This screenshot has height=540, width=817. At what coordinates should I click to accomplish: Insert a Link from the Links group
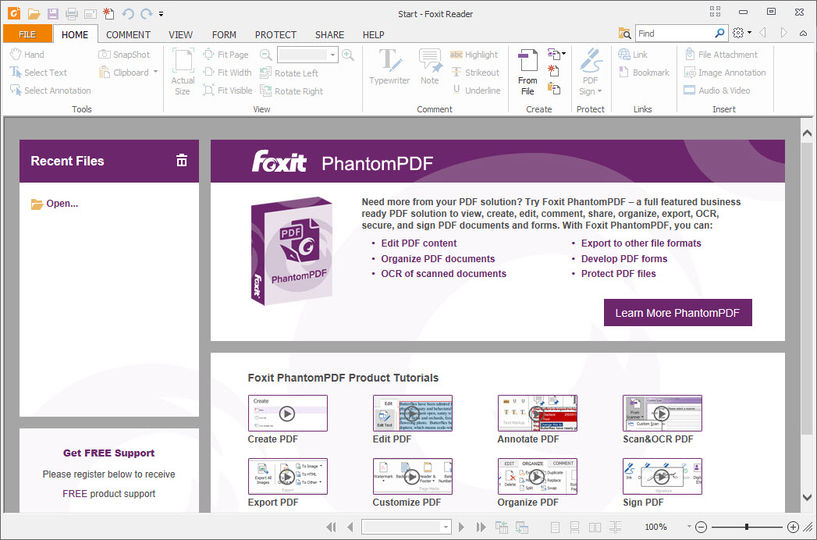pos(633,54)
